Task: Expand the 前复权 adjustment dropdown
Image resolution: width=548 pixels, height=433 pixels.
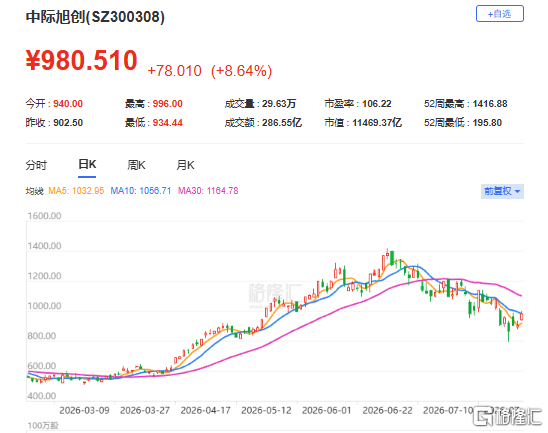Action: 502,191
